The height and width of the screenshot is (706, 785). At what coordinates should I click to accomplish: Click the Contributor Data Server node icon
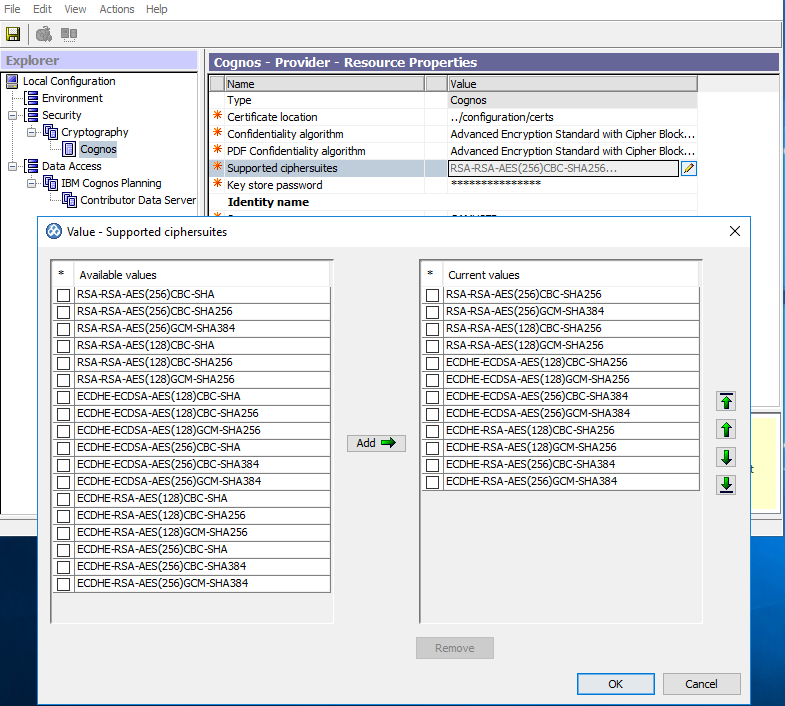(69, 200)
